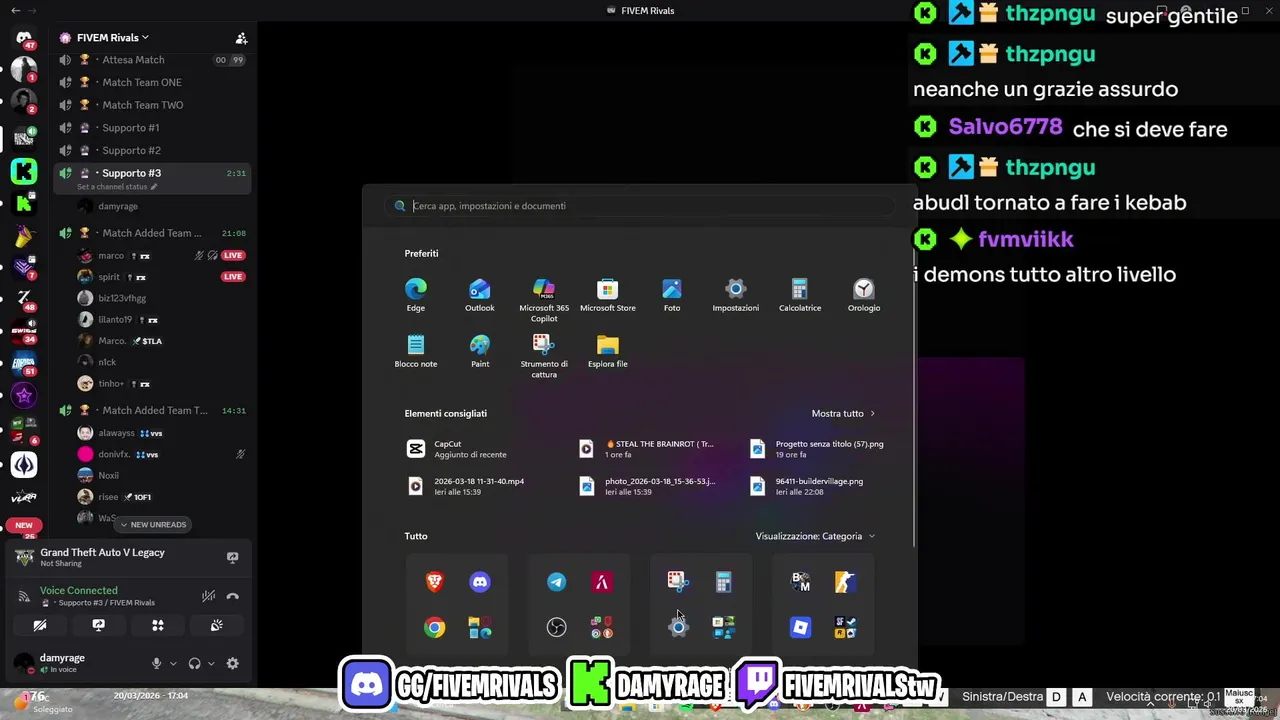
Task: Disconnect from Discord voice call
Action: (x=233, y=596)
